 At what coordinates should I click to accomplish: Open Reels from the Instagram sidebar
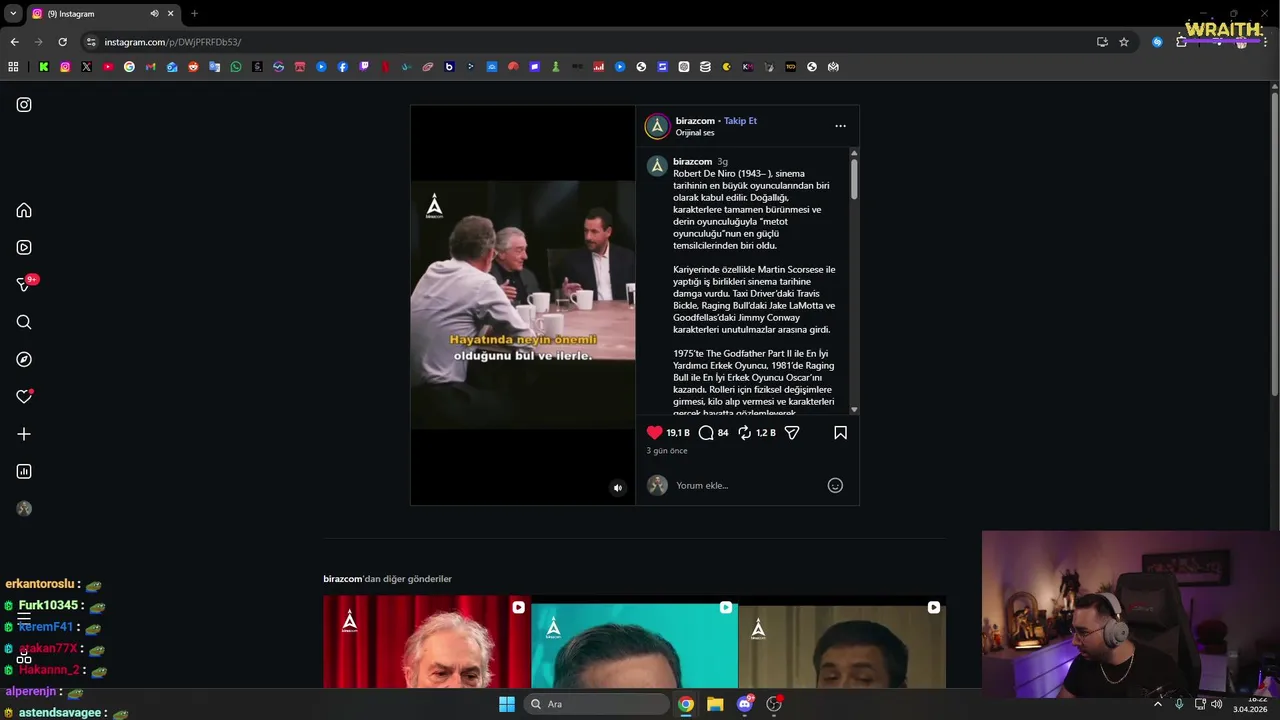[x=24, y=247]
